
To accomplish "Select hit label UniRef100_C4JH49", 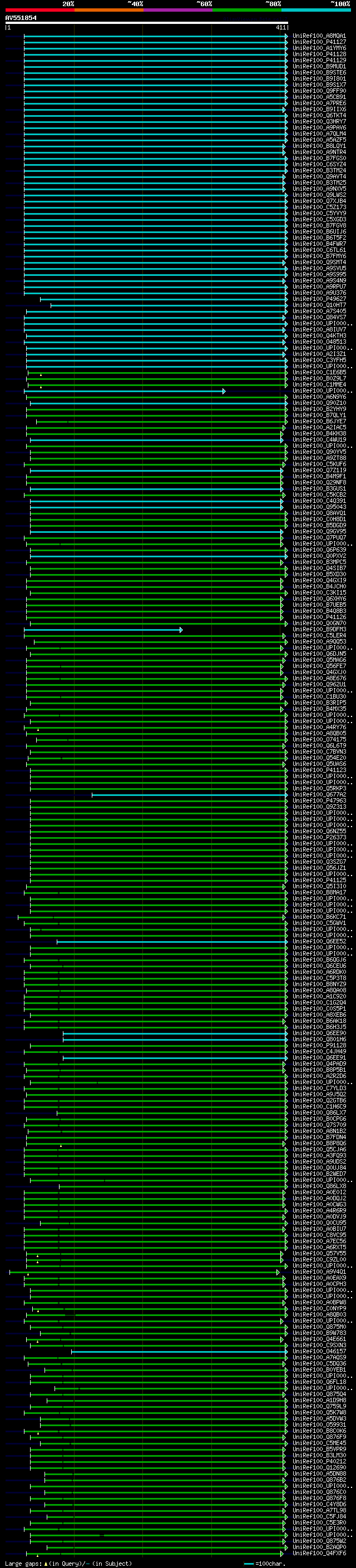I will 319,1051.
